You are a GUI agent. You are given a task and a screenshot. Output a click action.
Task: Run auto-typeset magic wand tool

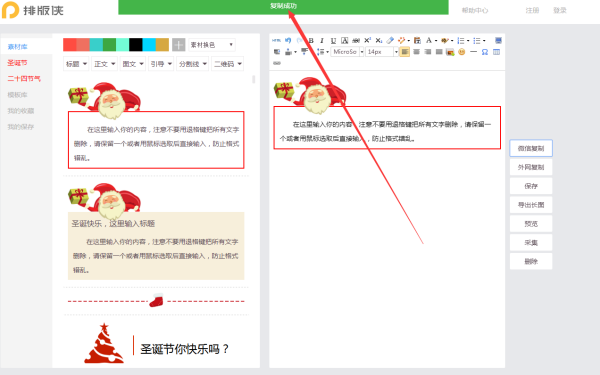pos(401,41)
